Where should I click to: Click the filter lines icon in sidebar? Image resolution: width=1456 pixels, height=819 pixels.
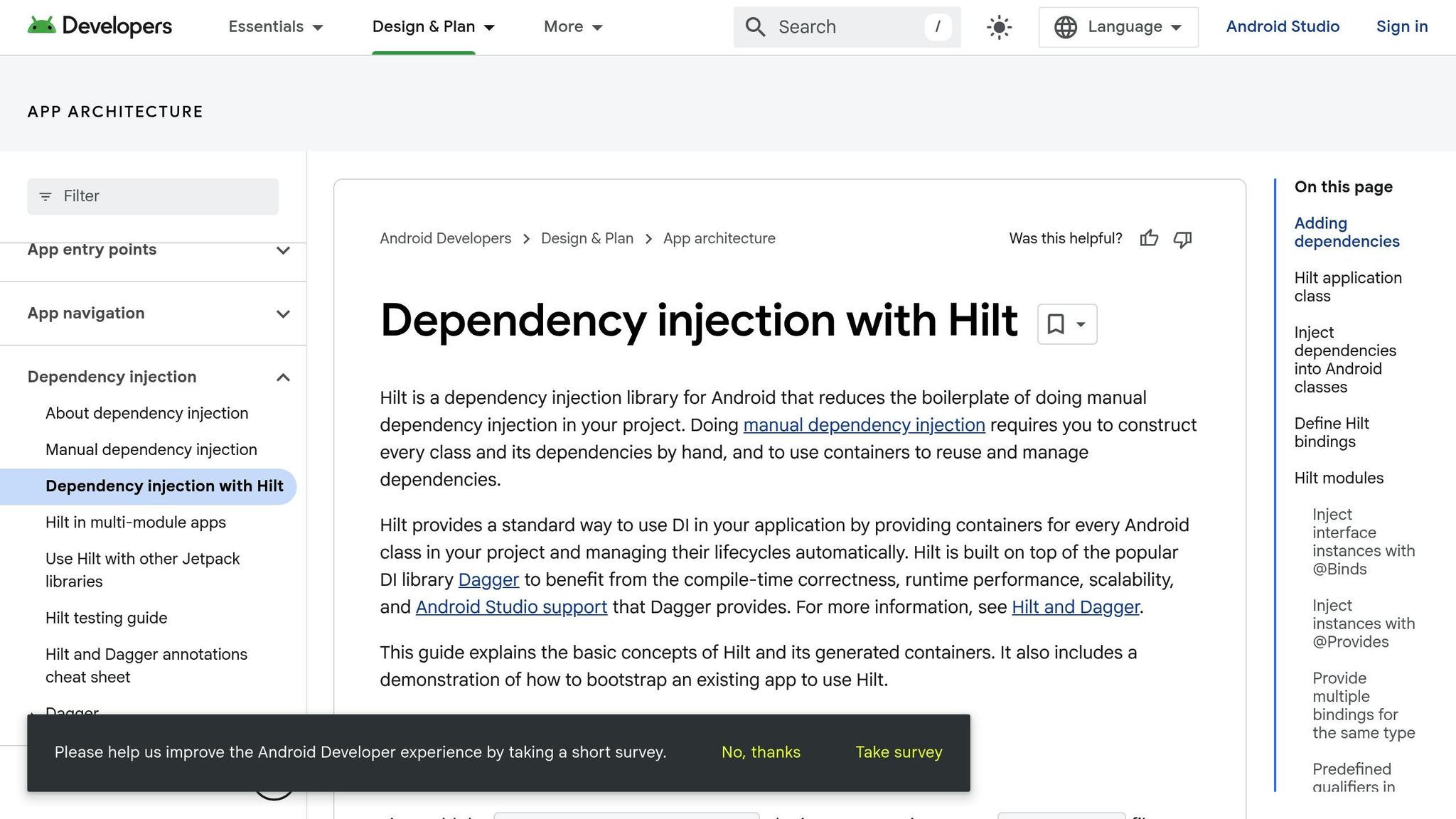(45, 196)
